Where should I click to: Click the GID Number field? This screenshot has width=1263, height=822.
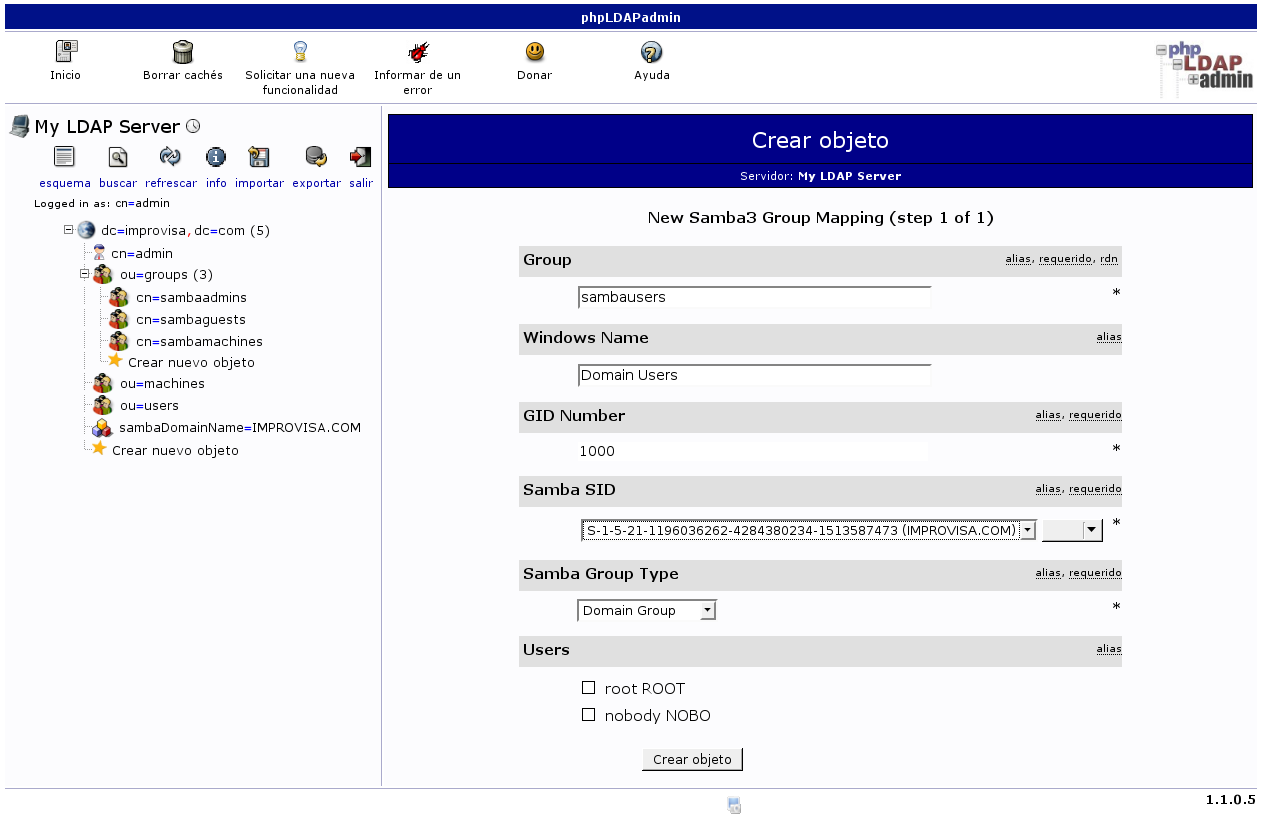tap(753, 451)
